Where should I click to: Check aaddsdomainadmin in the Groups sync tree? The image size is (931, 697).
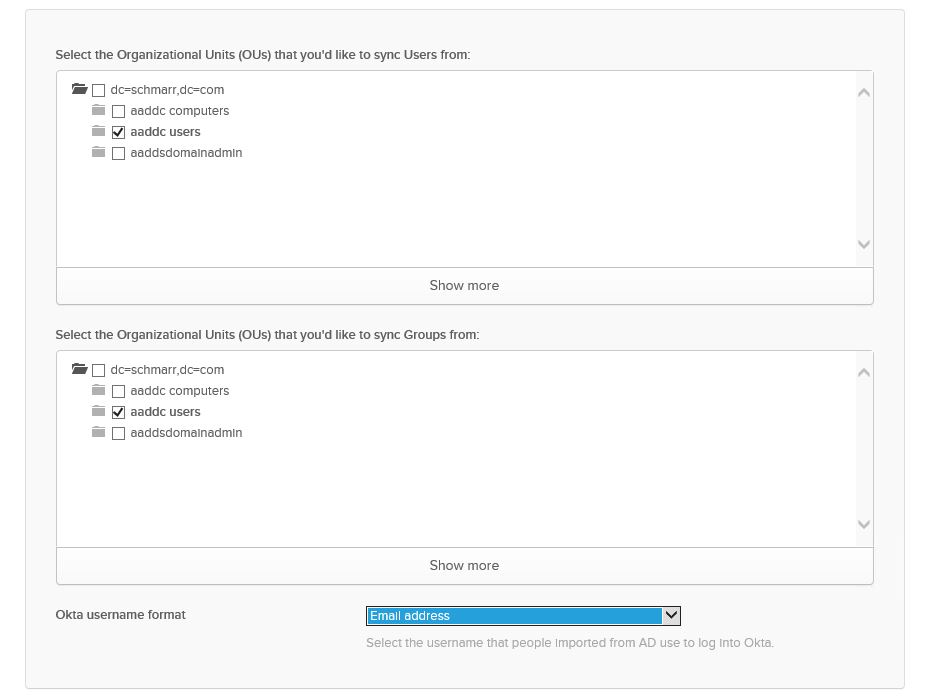(x=118, y=433)
